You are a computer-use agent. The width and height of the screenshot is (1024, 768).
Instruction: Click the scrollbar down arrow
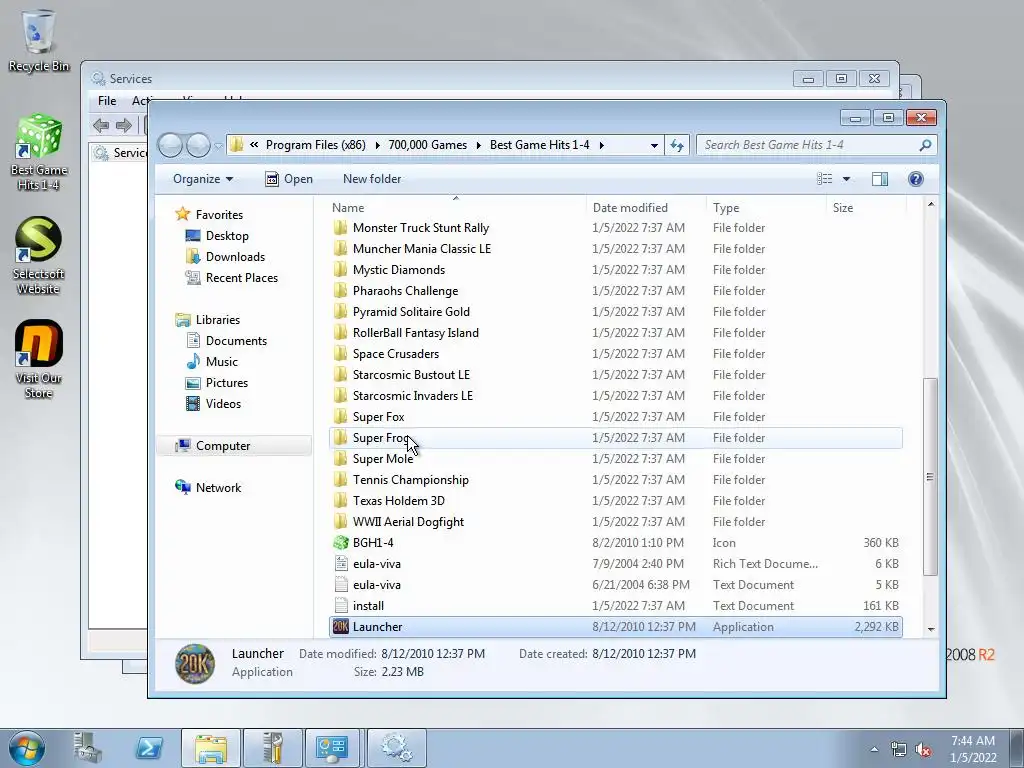[931, 630]
